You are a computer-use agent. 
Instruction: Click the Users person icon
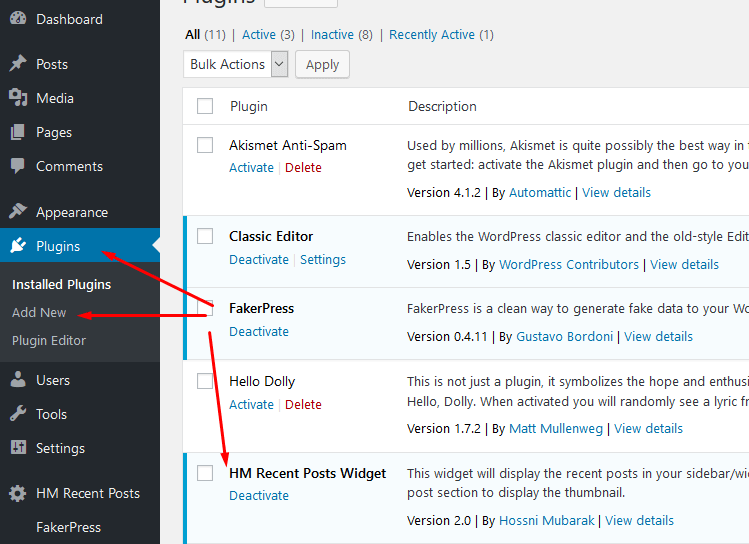[18, 379]
